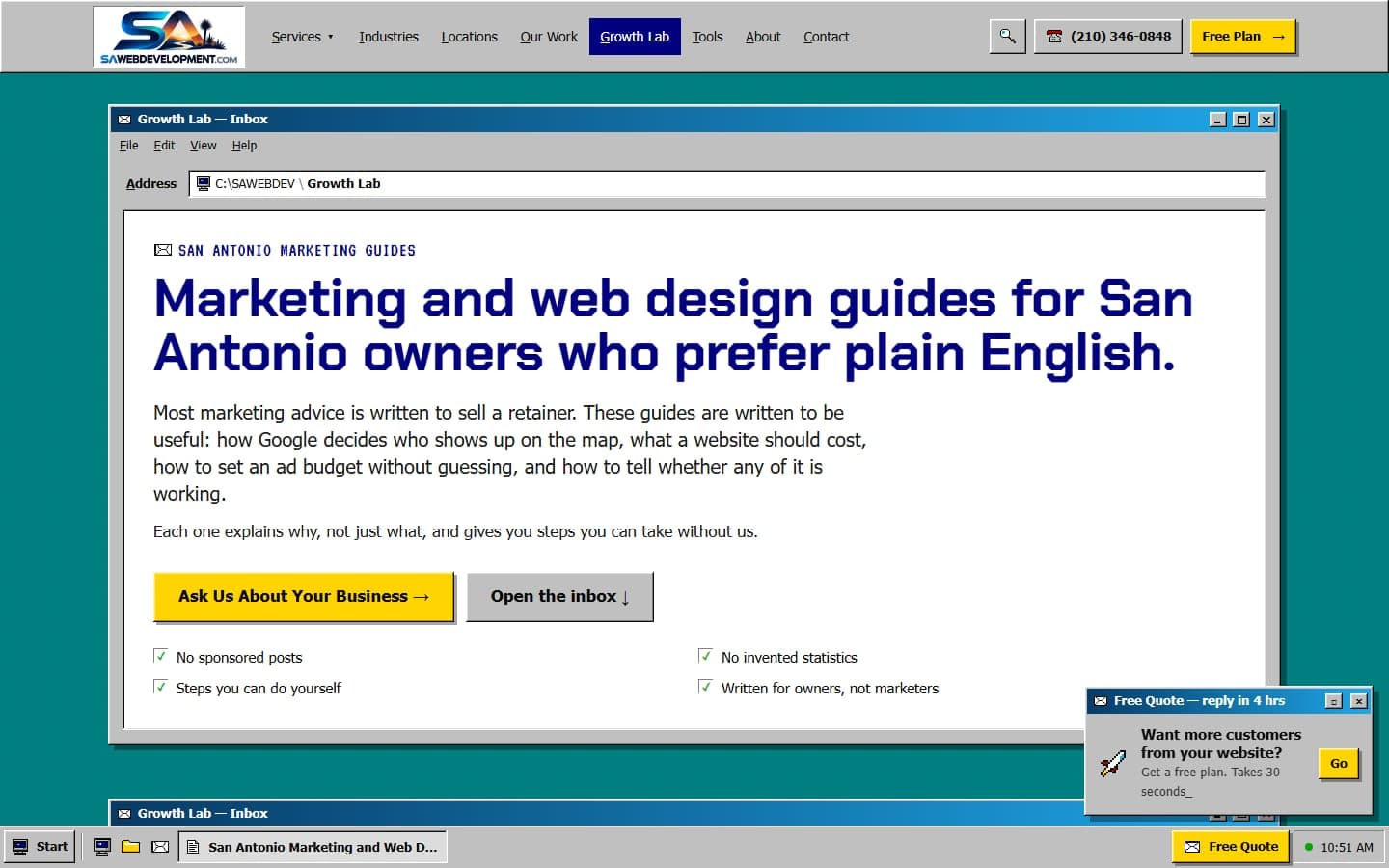The height and width of the screenshot is (868, 1389).
Task: Toggle the Steps you can do yourself checkbox
Action: coord(160,687)
